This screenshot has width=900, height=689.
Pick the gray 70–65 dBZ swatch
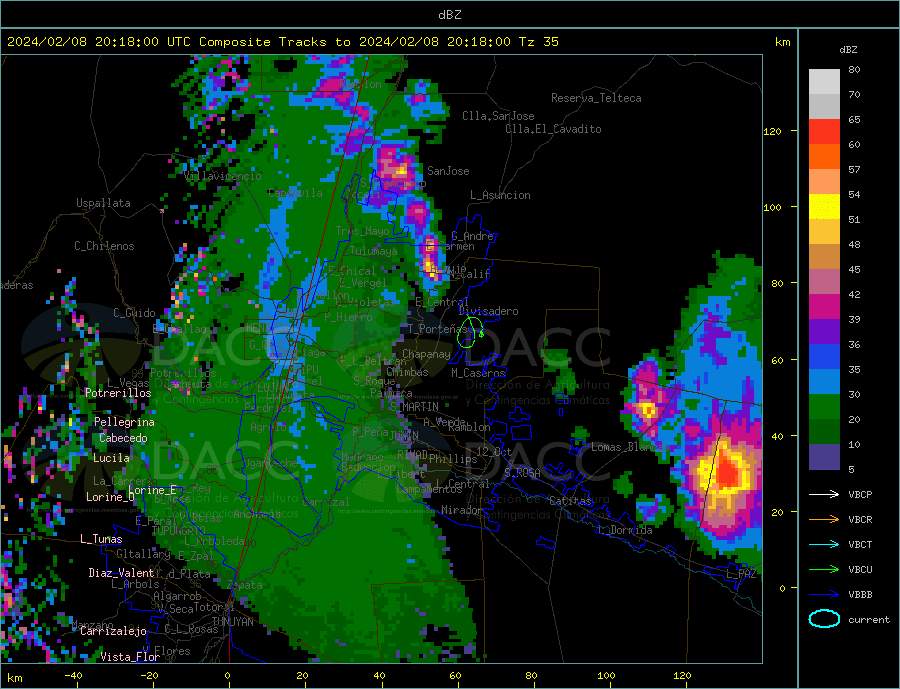[824, 106]
